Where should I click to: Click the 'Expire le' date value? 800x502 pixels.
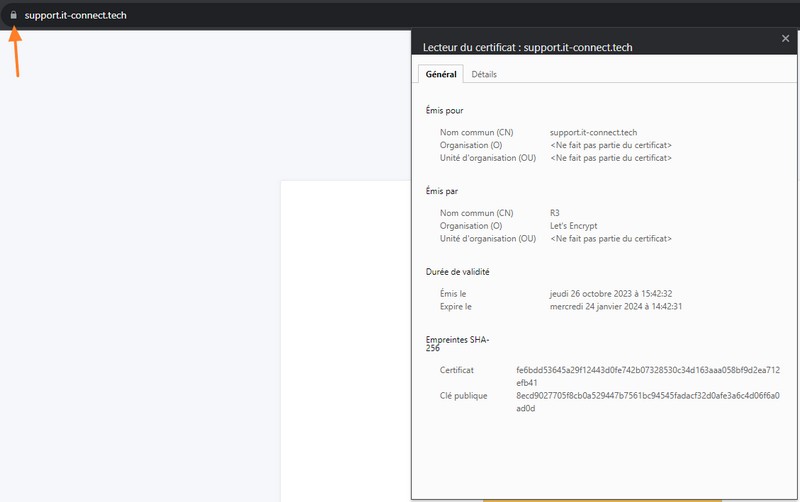tap(615, 307)
